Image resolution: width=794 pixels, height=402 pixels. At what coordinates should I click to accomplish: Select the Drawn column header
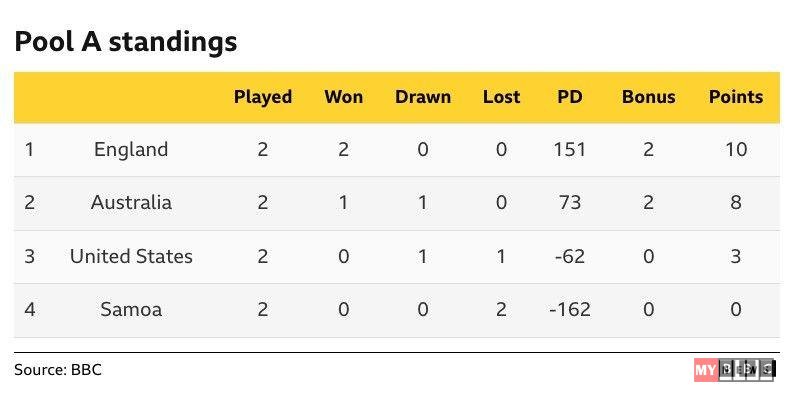[x=423, y=97]
